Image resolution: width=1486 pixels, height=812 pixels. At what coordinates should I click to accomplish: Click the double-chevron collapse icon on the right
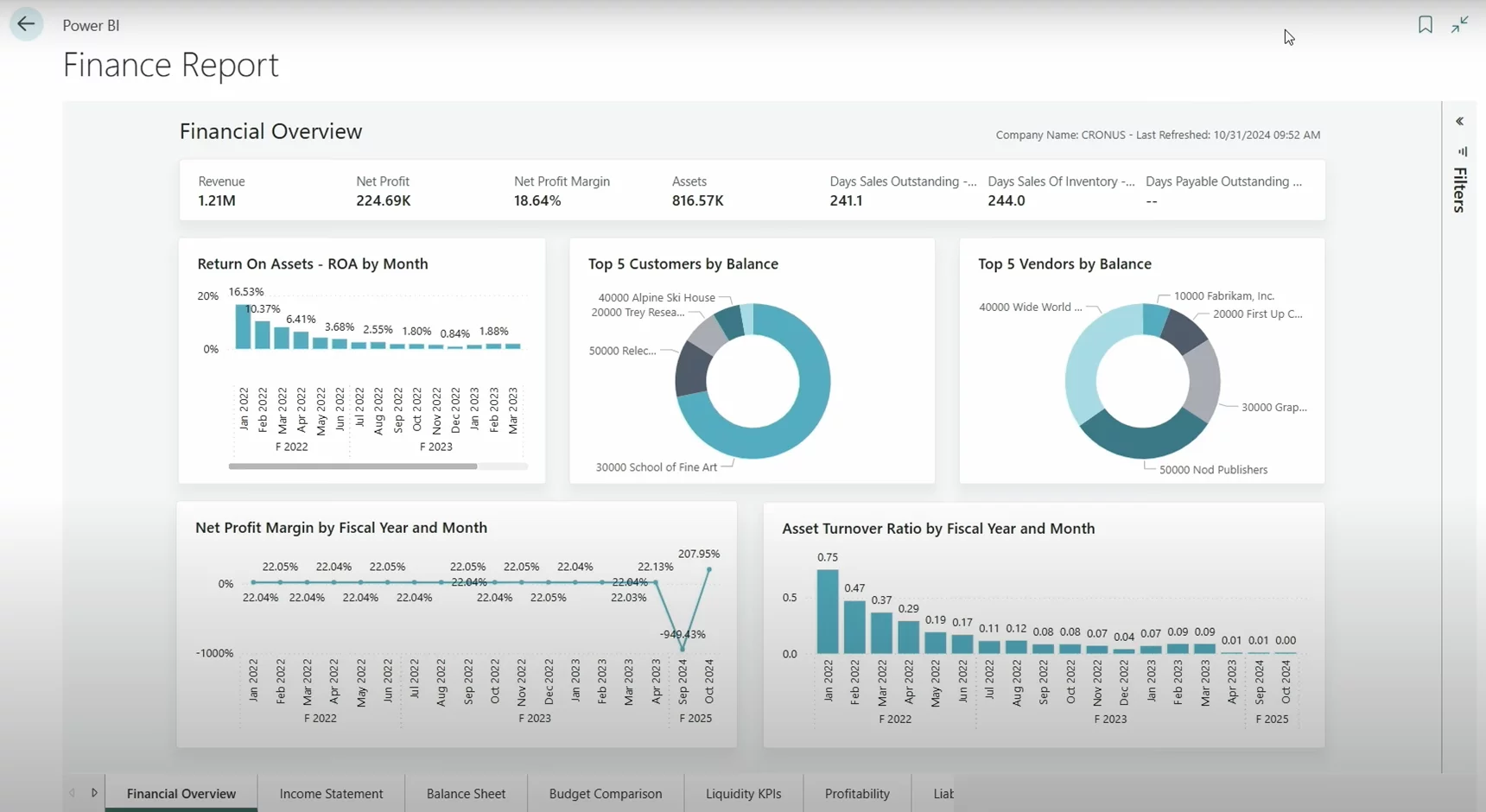point(1460,121)
